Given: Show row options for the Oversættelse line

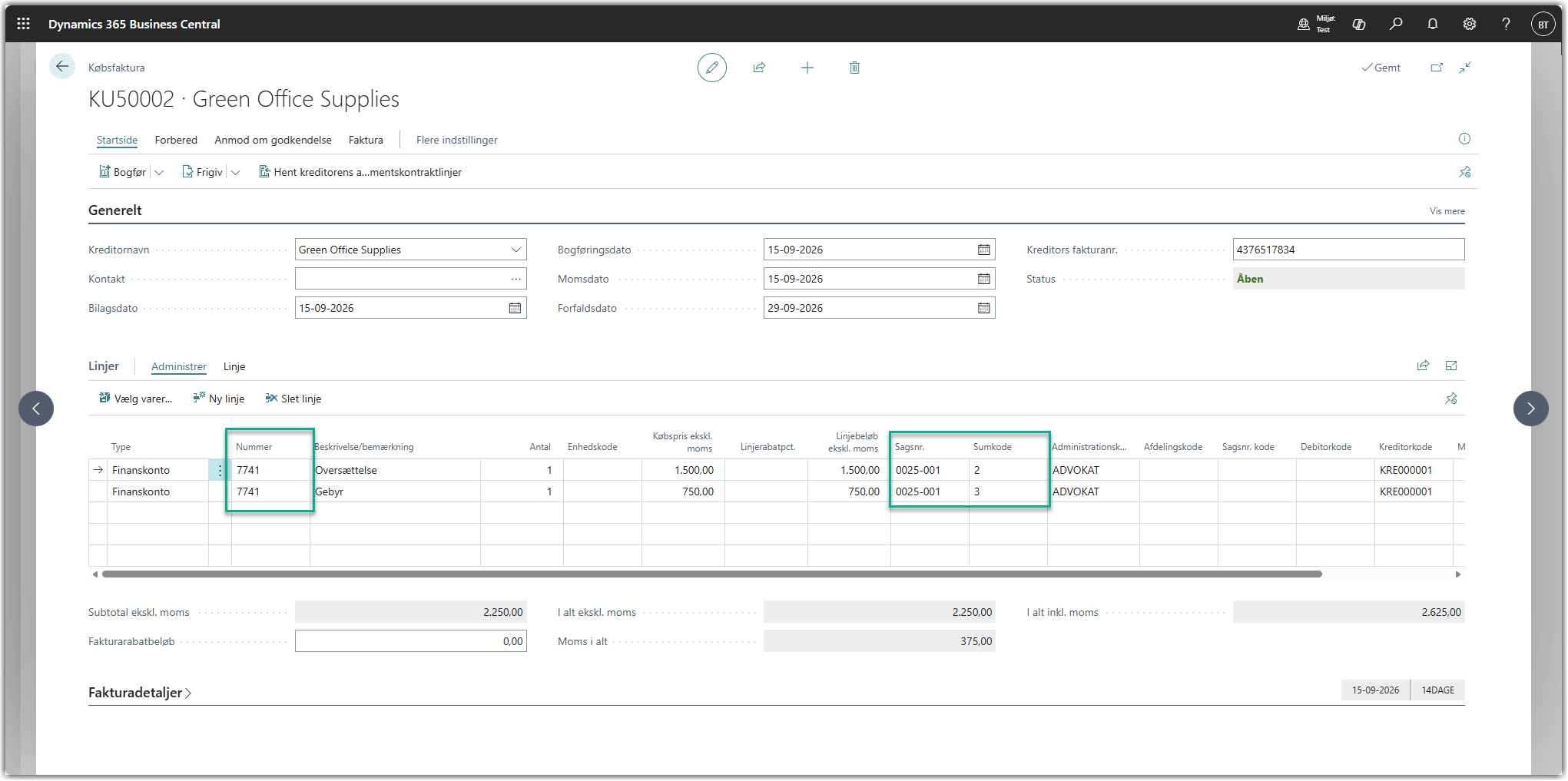Looking at the screenshot, I should click(220, 470).
